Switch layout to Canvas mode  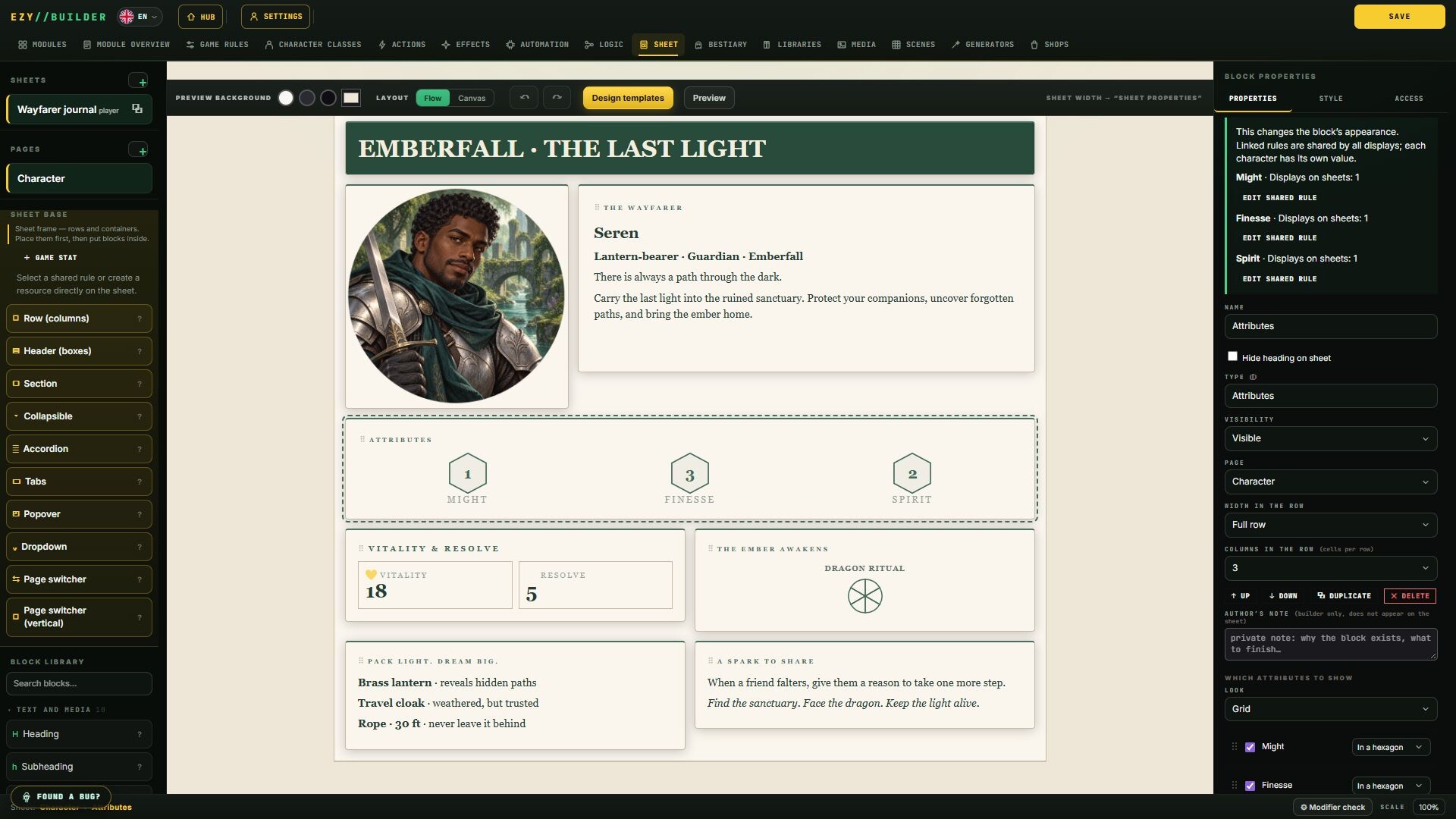[x=472, y=99]
